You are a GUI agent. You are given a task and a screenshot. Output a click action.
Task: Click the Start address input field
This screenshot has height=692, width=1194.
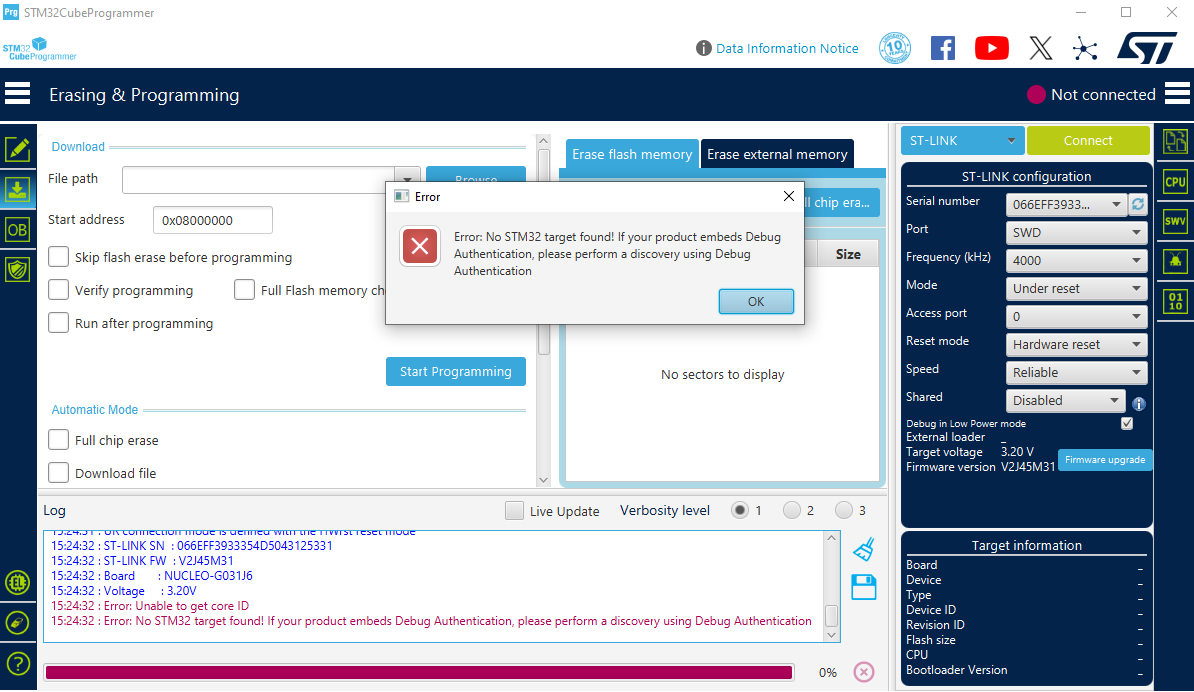pos(212,220)
